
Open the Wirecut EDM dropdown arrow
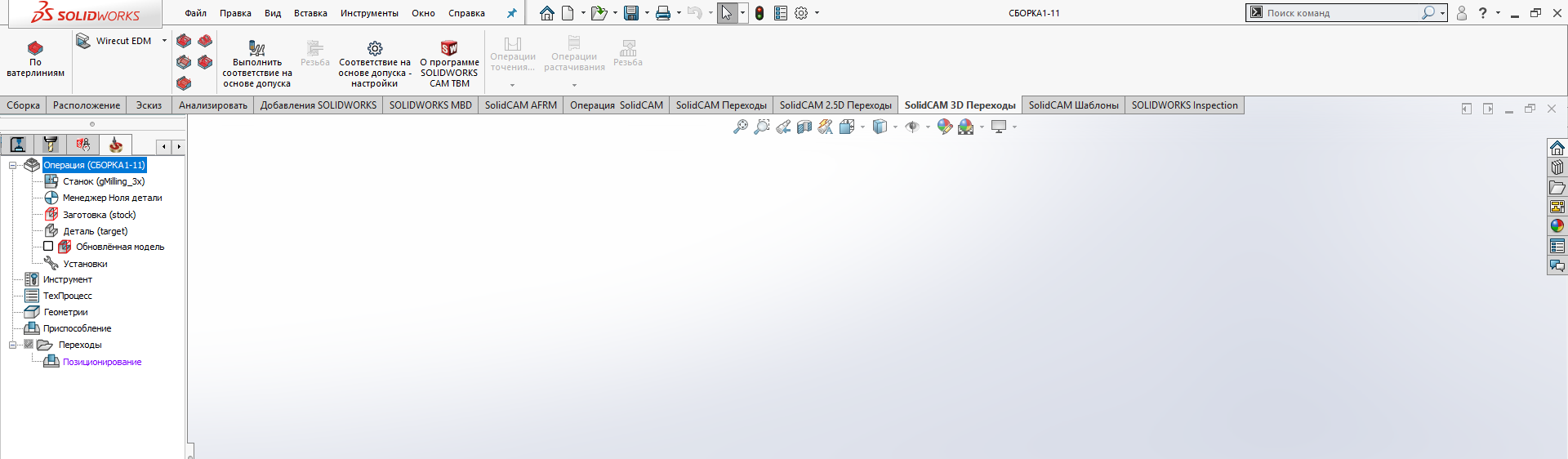point(164,41)
